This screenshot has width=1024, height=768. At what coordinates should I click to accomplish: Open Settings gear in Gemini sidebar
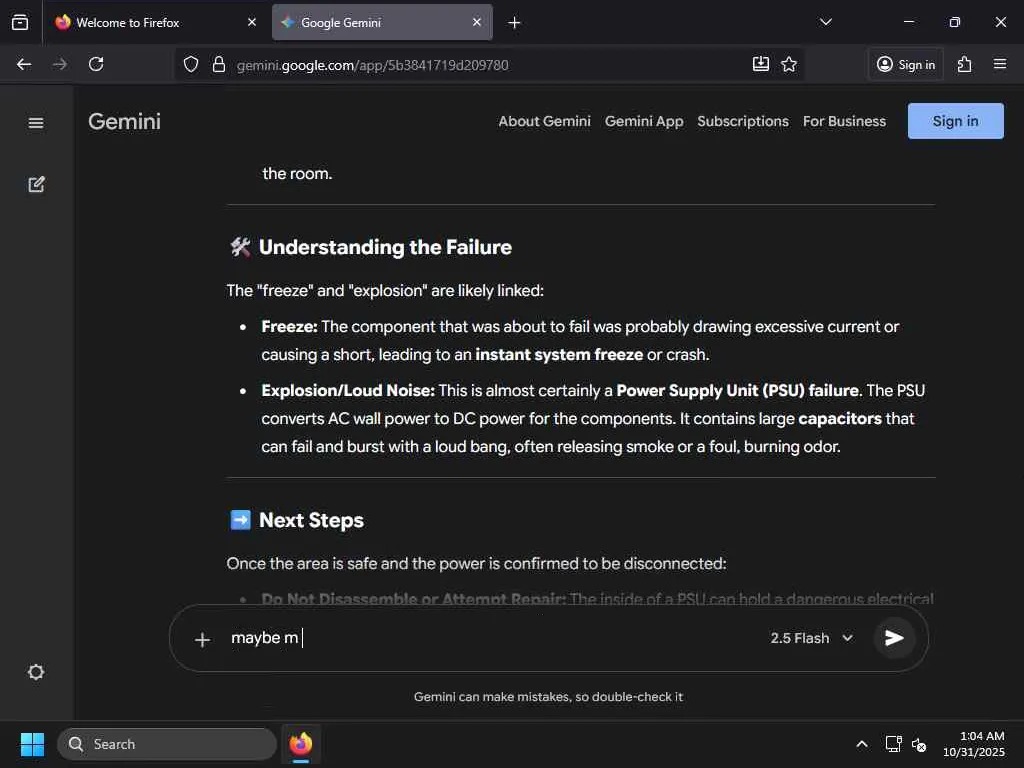point(36,672)
